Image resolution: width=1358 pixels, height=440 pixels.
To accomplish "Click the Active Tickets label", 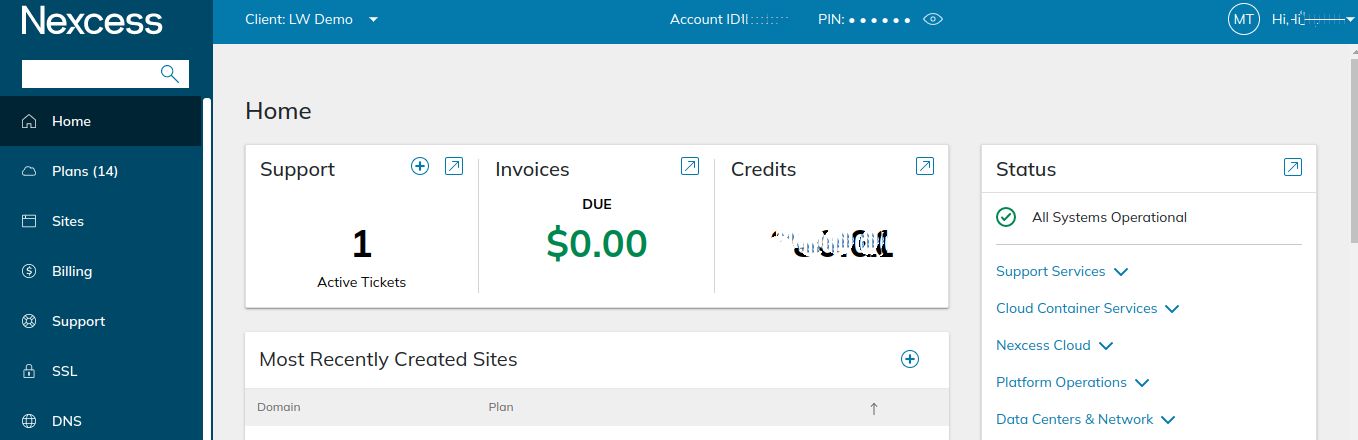I will click(x=362, y=282).
